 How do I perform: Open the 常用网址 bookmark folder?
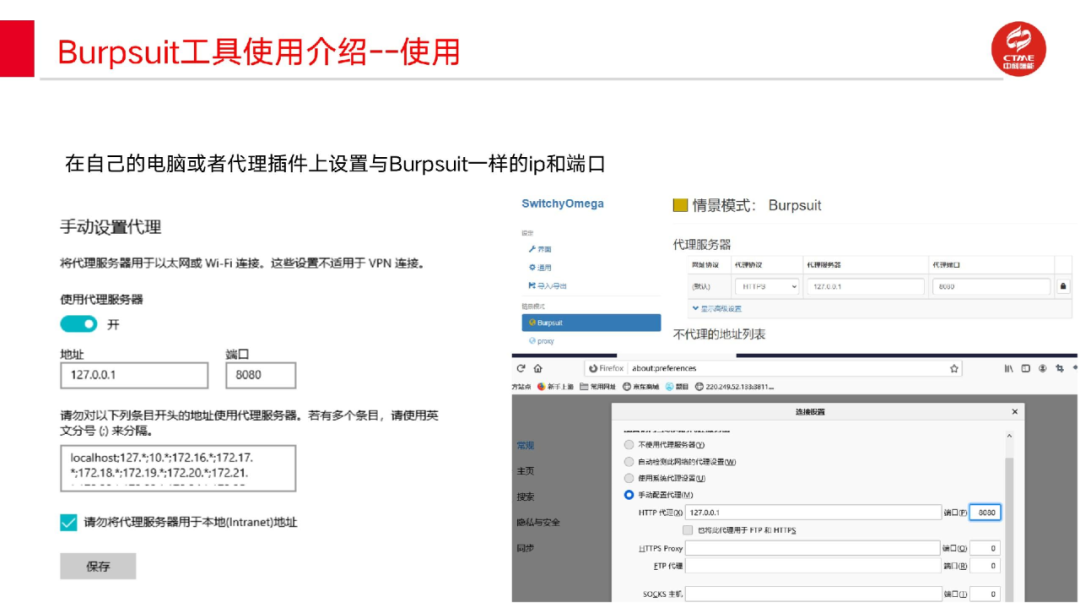597,387
